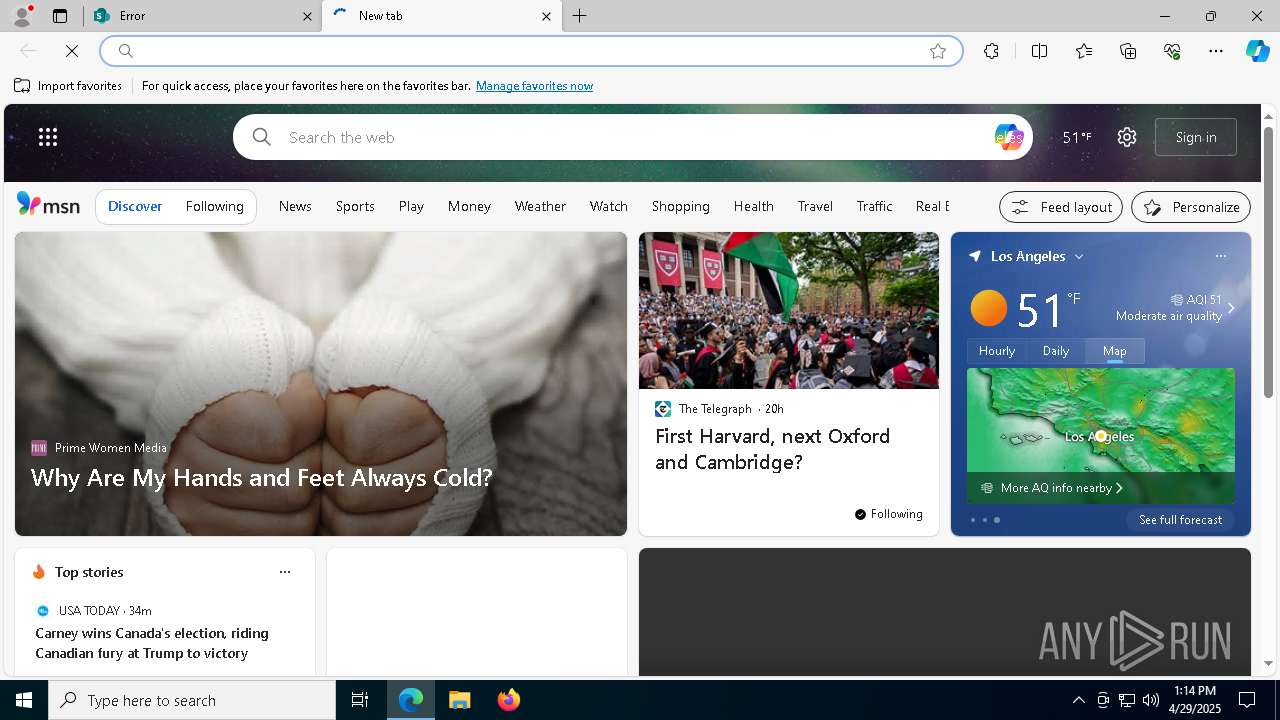Click the address bar
This screenshot has height=720, width=1280.
click(x=531, y=51)
